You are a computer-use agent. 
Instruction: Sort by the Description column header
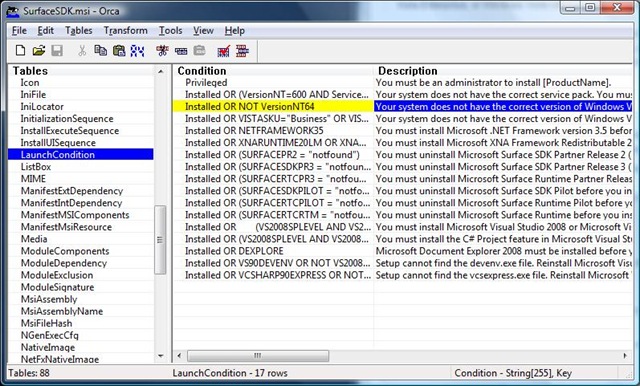pyautogui.click(x=503, y=71)
